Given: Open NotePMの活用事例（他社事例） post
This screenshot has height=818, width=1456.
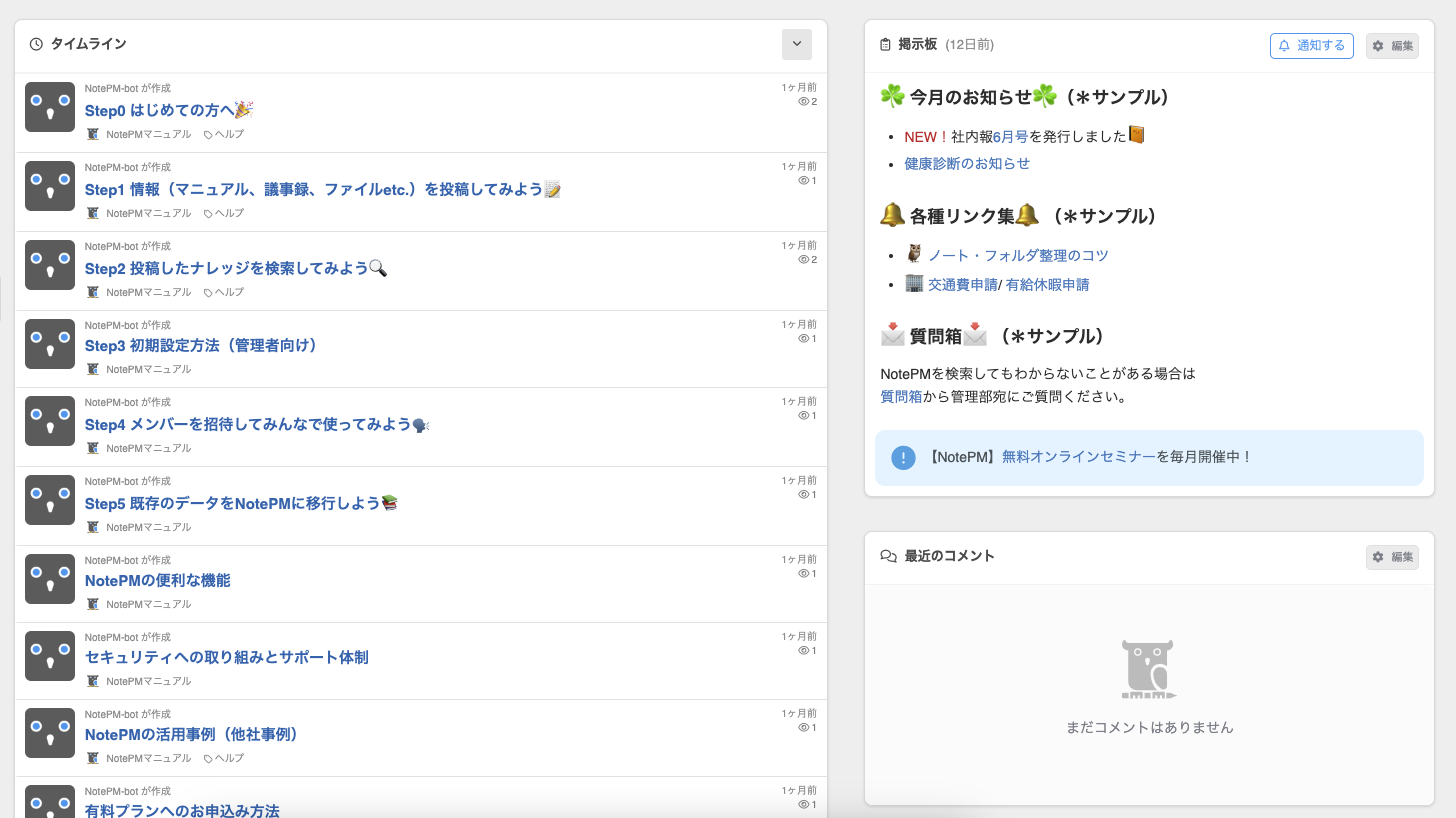Looking at the screenshot, I should (192, 734).
